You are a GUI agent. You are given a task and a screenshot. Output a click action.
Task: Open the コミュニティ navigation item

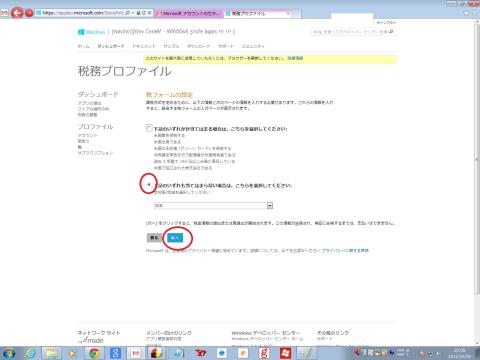tap(253, 46)
